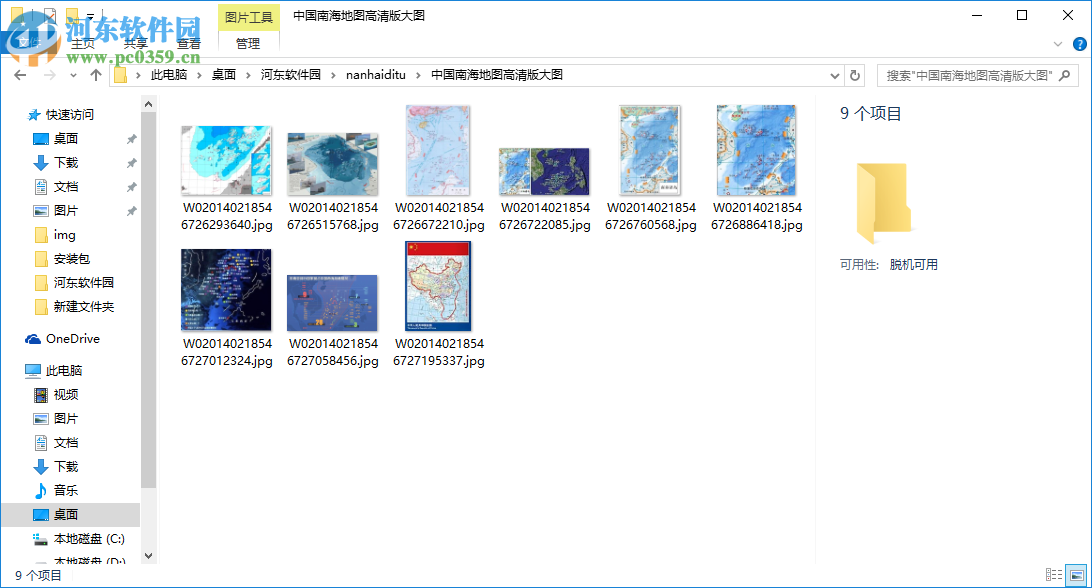Click the Help question-mark icon
This screenshot has width=1092, height=588.
click(1079, 44)
